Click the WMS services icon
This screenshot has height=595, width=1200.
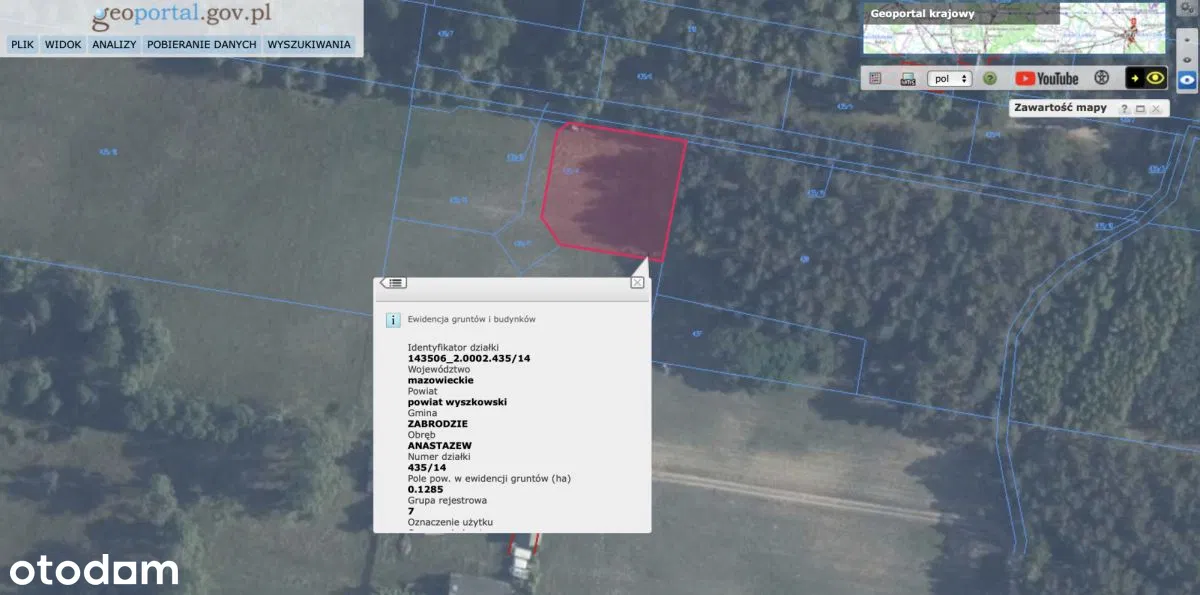(908, 78)
